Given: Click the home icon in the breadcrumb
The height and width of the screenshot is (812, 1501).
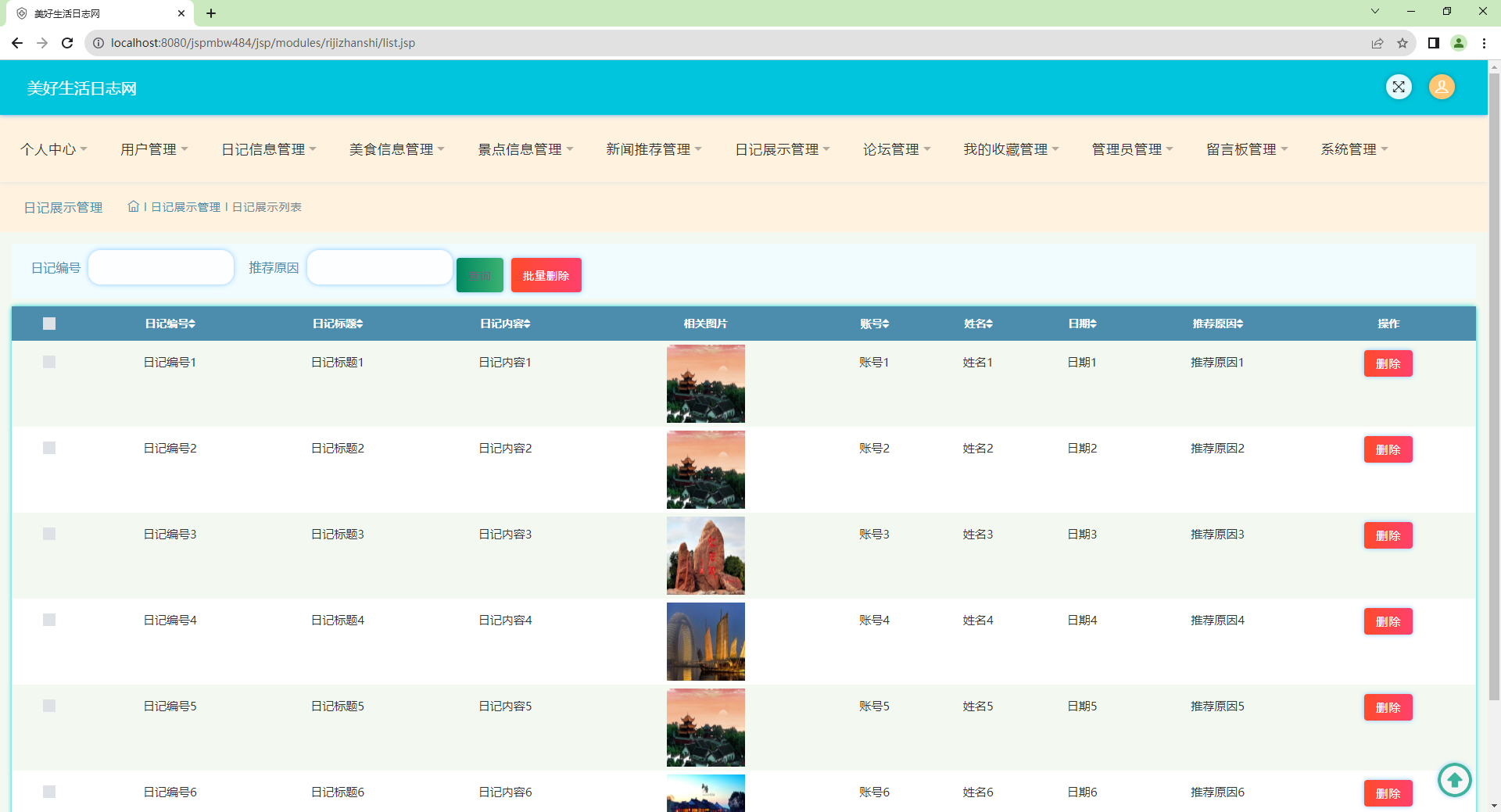Looking at the screenshot, I should click(133, 206).
